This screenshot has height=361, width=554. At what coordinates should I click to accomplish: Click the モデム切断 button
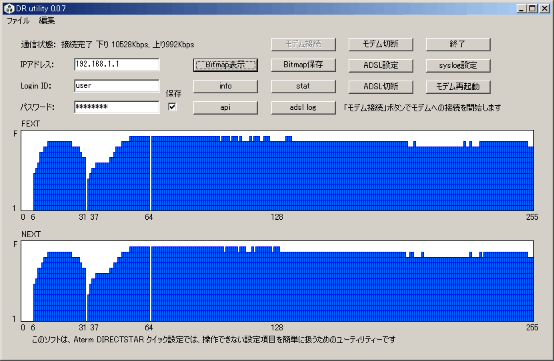click(381, 44)
